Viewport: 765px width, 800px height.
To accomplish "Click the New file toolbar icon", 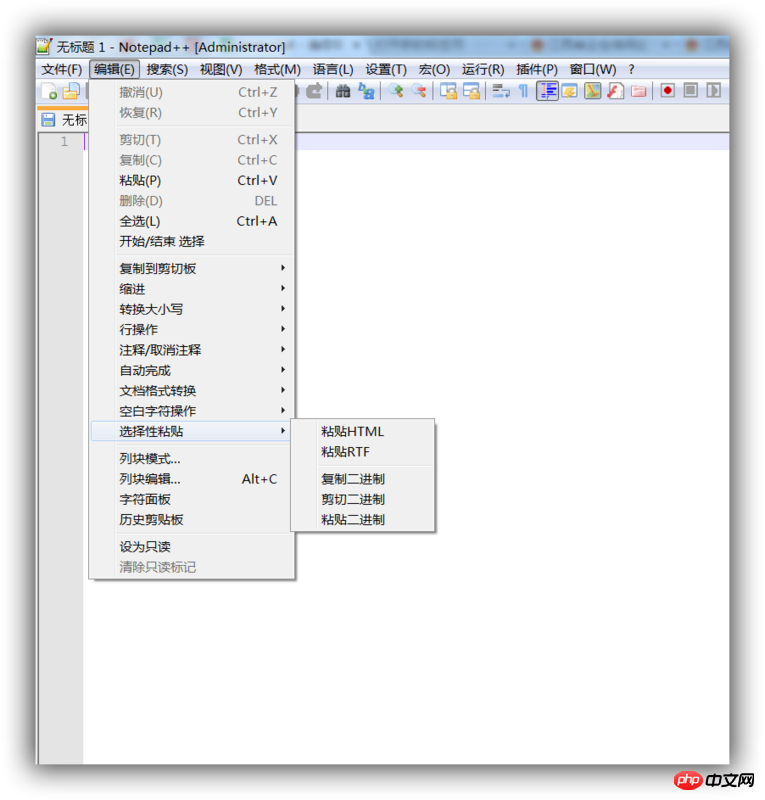I will coord(49,91).
